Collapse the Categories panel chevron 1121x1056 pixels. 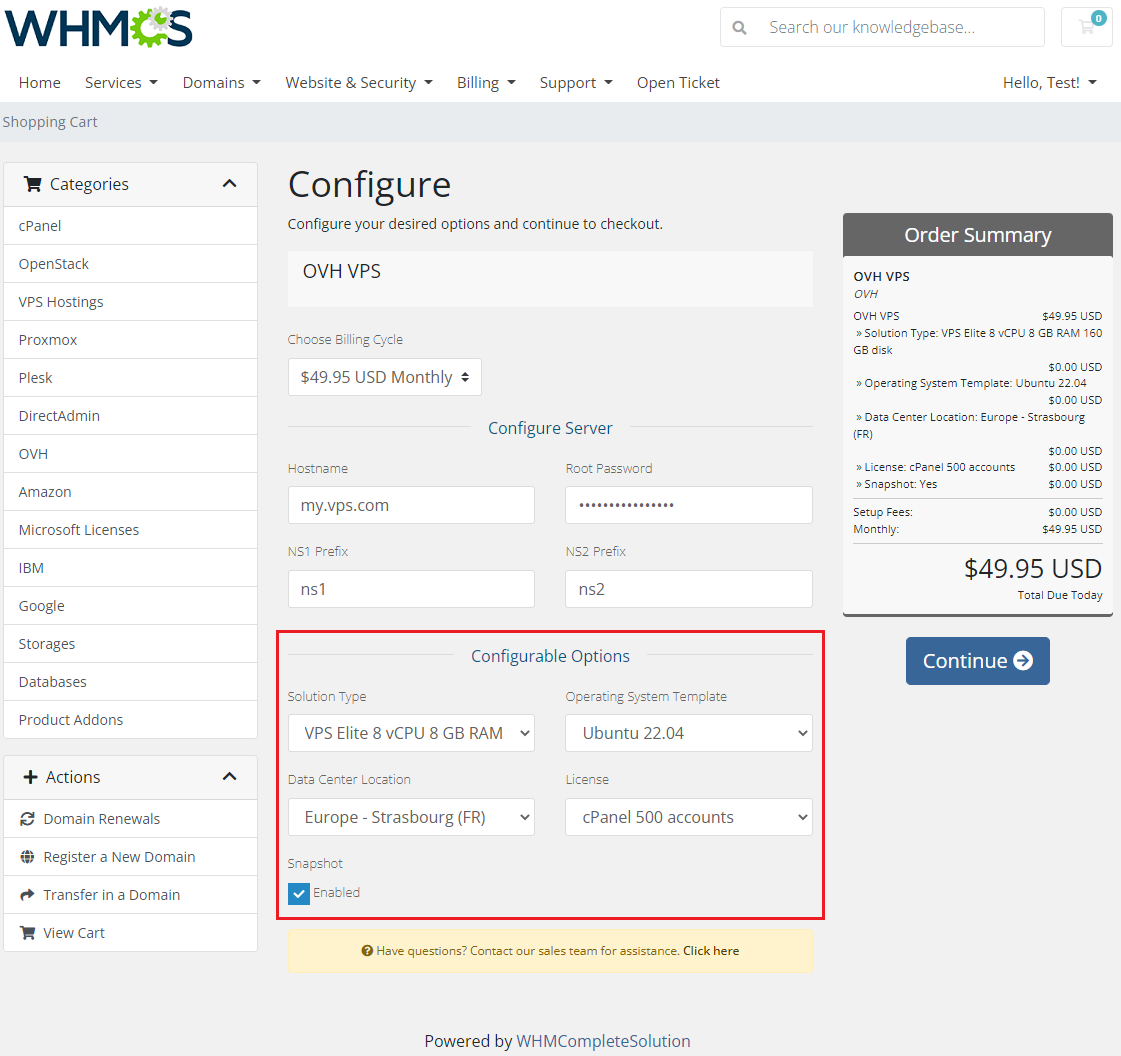click(229, 184)
